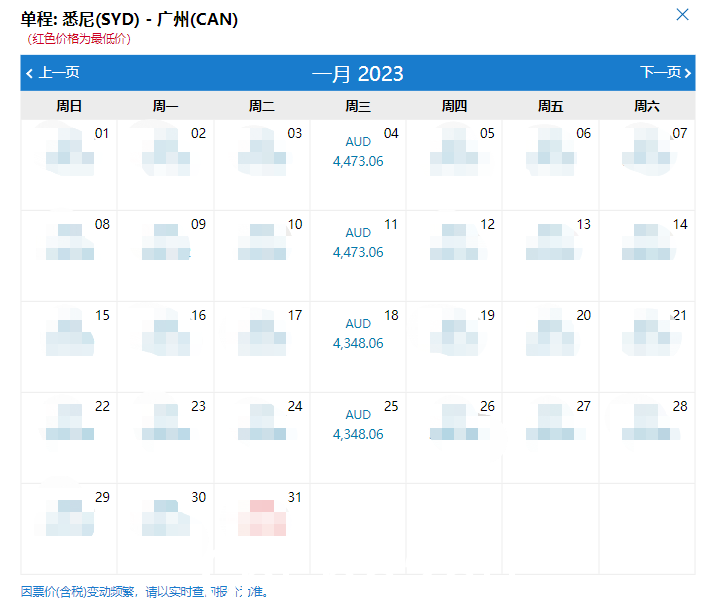
Task: Choose the date 13 cell
Action: click(550, 256)
